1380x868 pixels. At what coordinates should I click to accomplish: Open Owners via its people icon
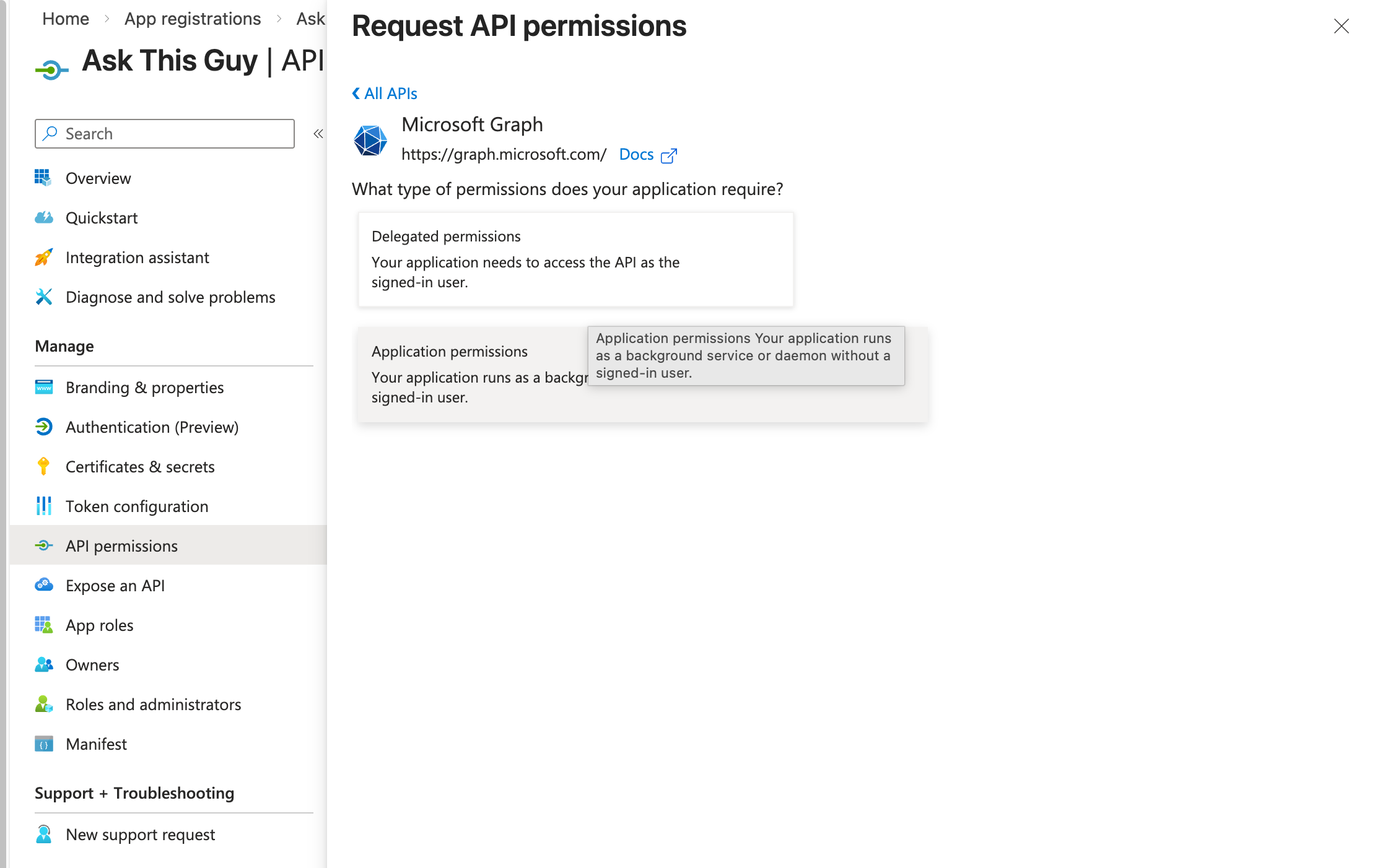44,664
